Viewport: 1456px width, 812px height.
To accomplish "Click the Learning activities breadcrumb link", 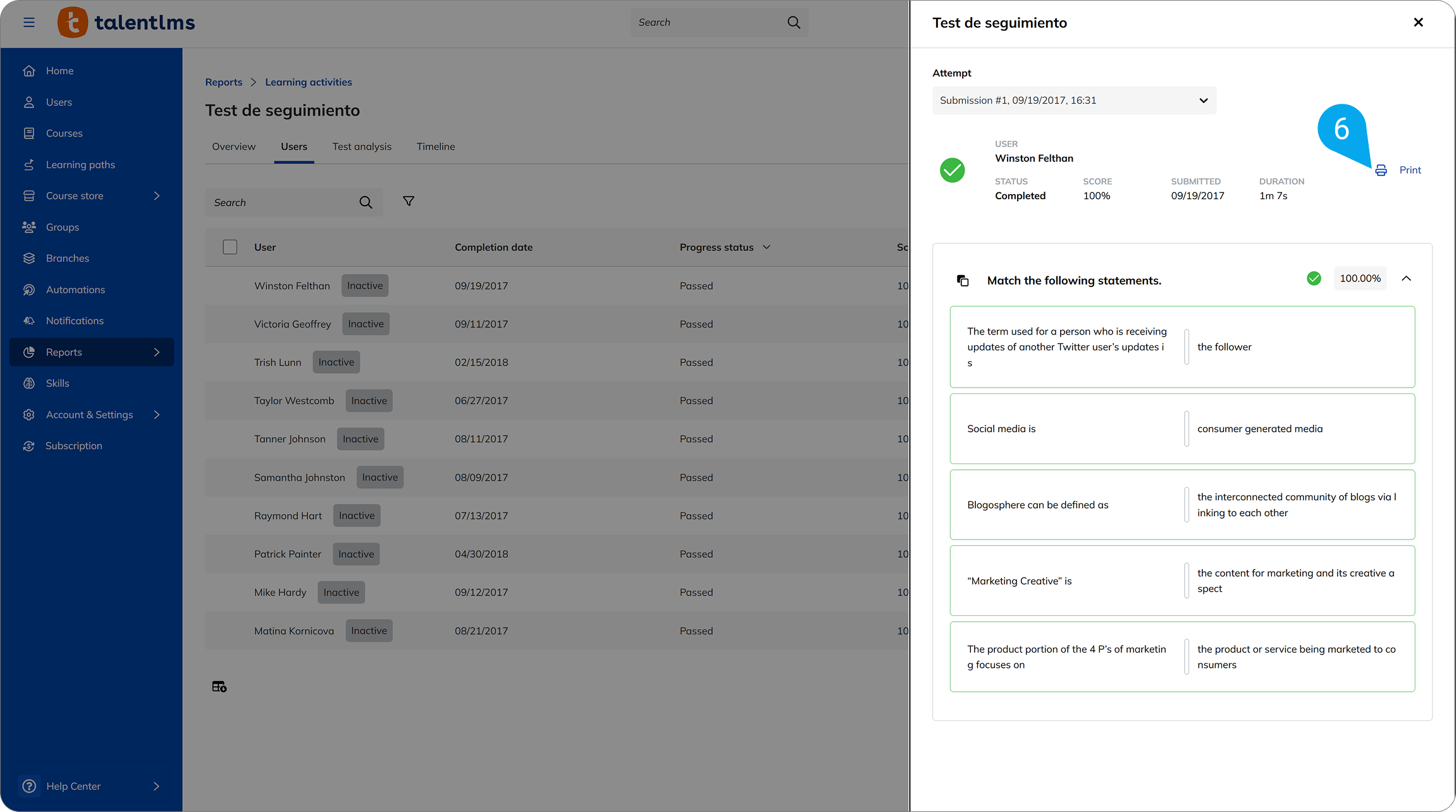I will [x=308, y=82].
